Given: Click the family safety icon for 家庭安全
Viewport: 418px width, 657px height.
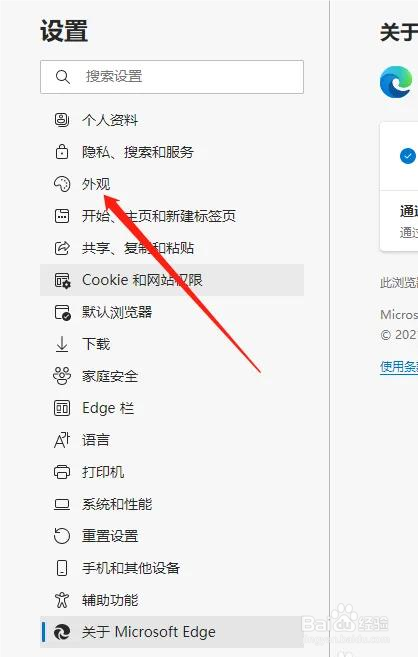Looking at the screenshot, I should [62, 376].
